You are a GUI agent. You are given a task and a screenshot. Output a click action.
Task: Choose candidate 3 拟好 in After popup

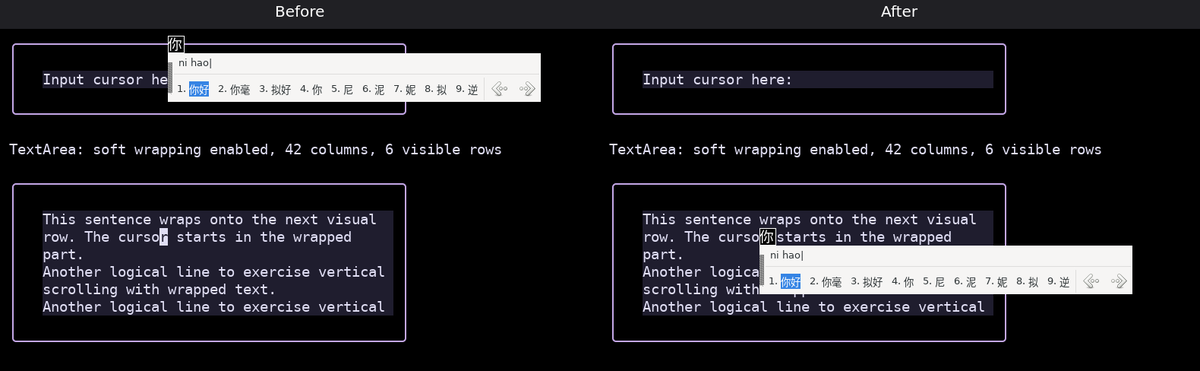point(866,282)
